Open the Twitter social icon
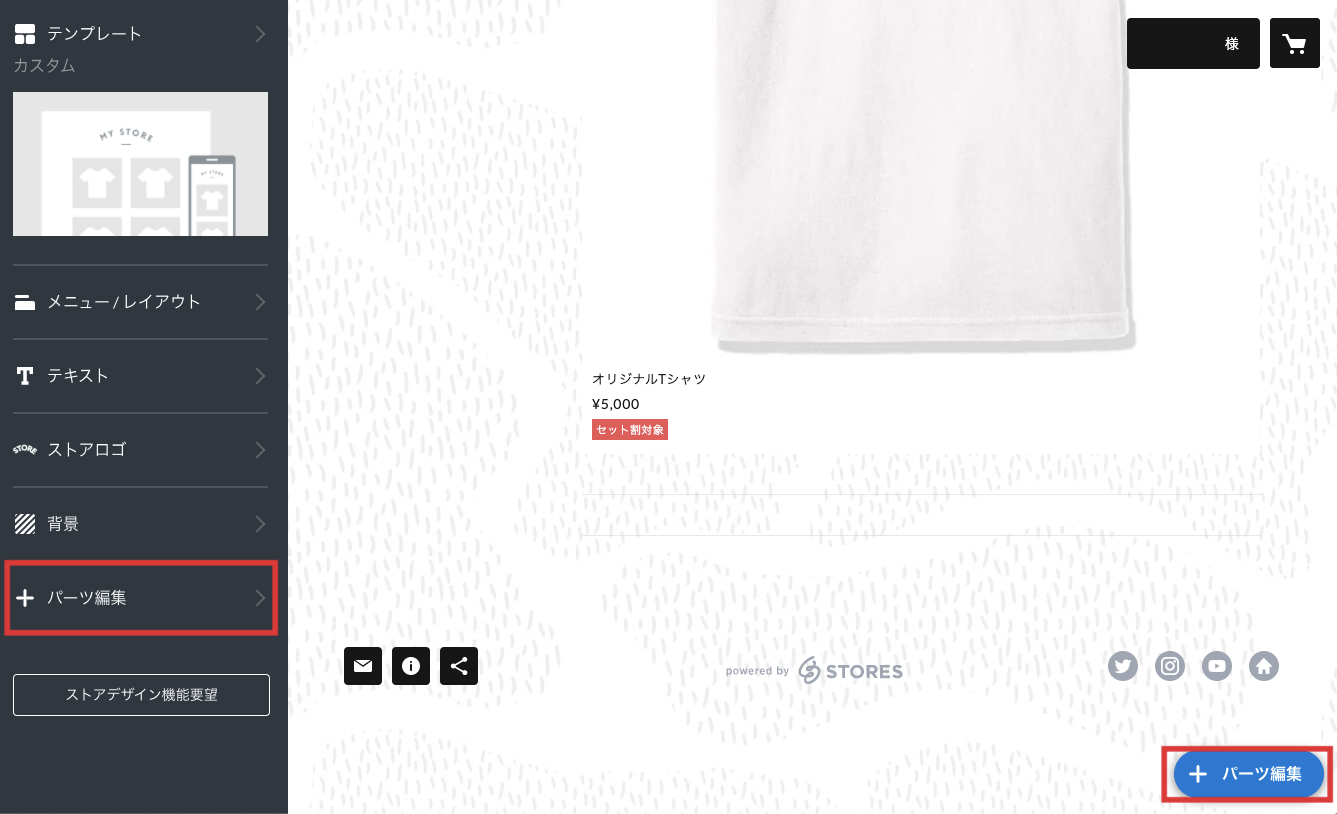Viewport: 1337px width, 814px height. [x=1123, y=666]
